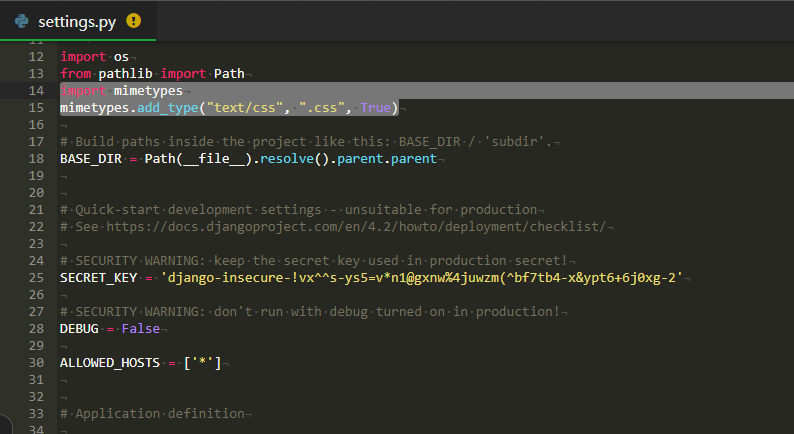The width and height of the screenshot is (794, 434).
Task: Click 'resolve' method on line 18
Action: 287,159
